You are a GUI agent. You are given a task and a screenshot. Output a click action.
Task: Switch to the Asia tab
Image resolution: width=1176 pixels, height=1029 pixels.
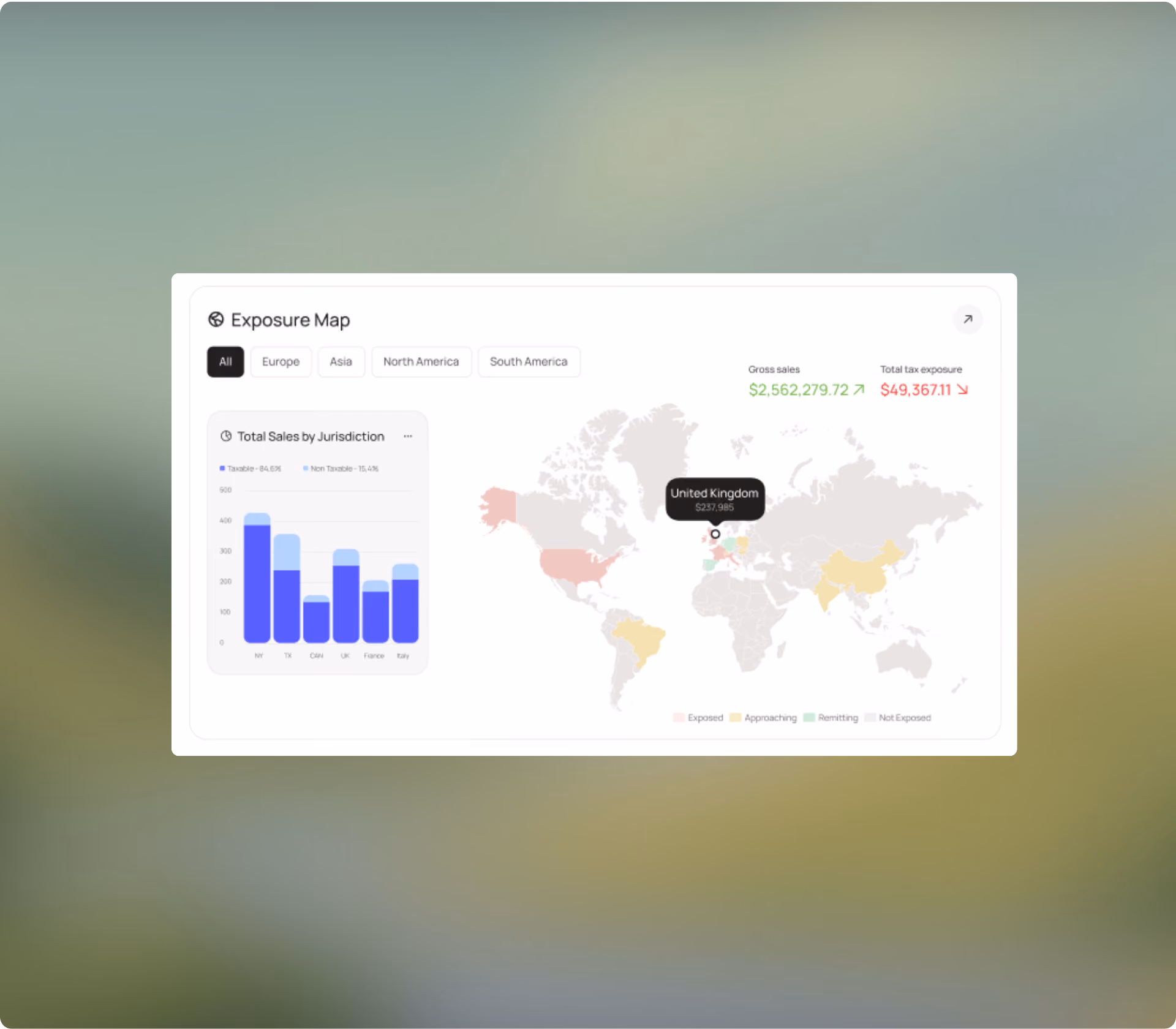(341, 361)
